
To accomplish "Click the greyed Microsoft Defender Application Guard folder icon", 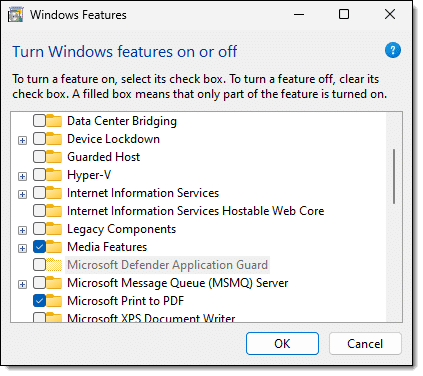I will coord(54,265).
